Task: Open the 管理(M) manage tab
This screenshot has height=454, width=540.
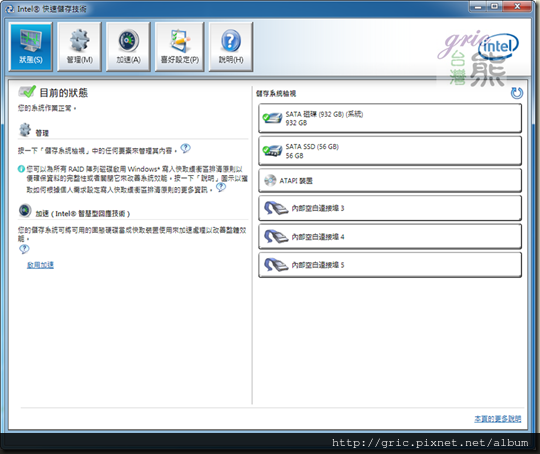Action: click(80, 47)
